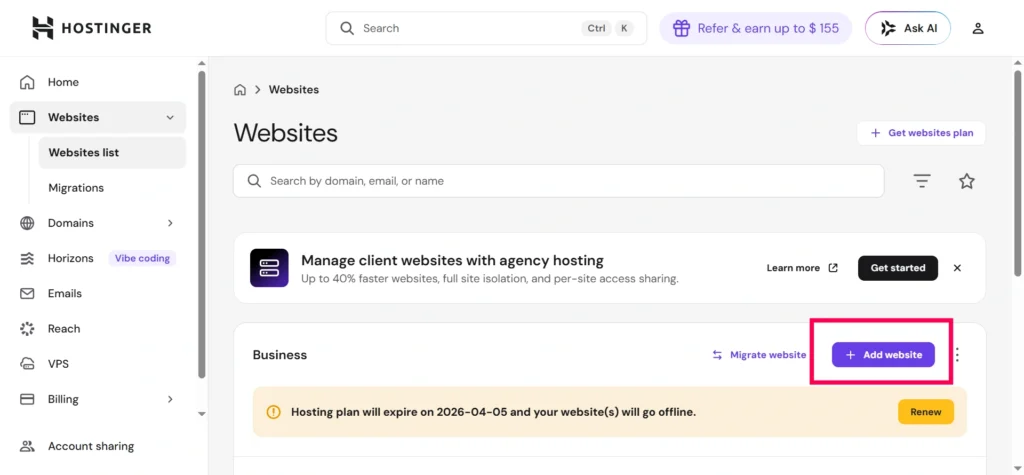Open Websites list in sidebar
Viewport: 1024px width, 475px height.
pos(84,153)
